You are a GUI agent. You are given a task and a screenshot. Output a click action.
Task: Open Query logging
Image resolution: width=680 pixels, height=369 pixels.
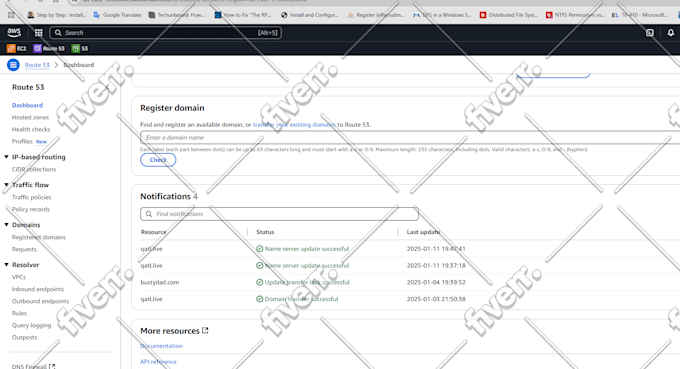(x=31, y=325)
